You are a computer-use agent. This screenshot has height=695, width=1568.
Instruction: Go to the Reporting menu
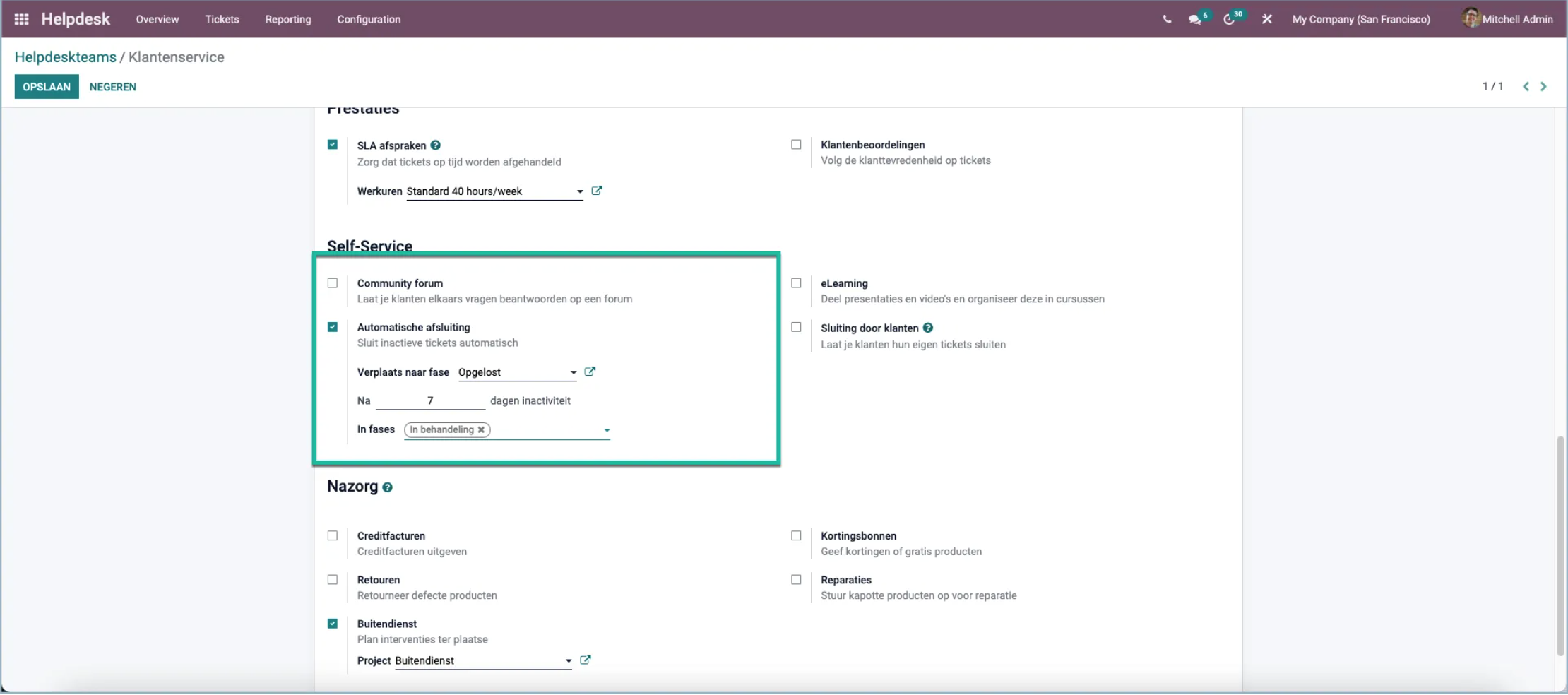click(x=288, y=19)
